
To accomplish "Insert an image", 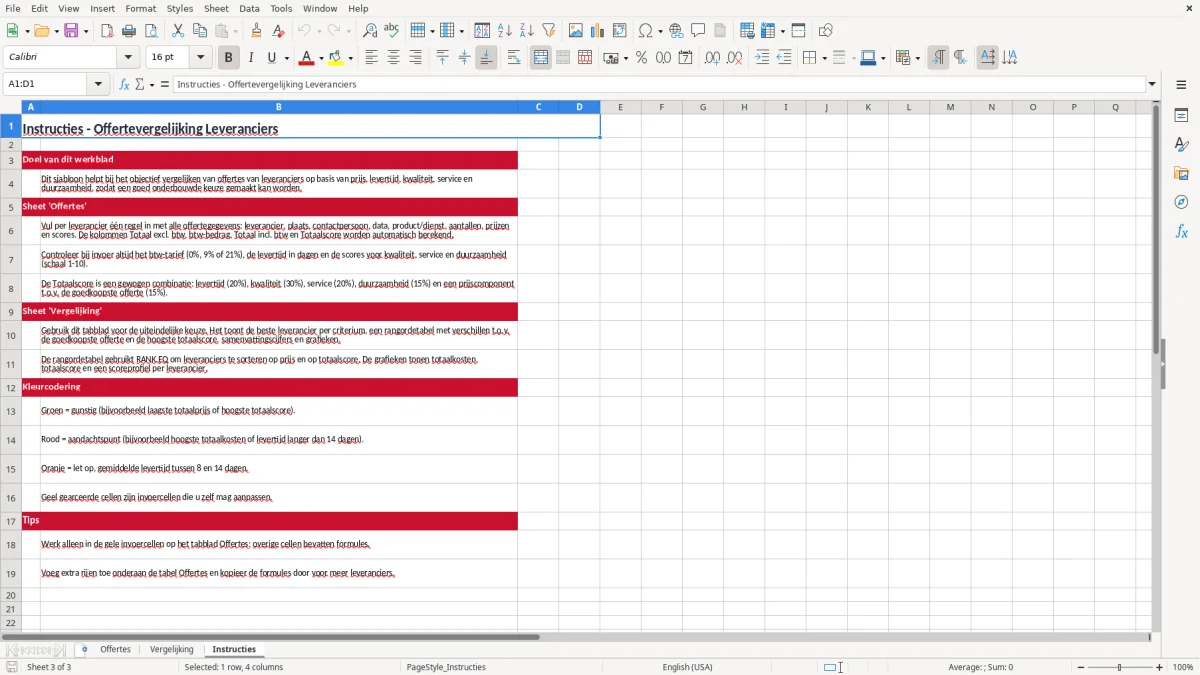I will tap(576, 31).
